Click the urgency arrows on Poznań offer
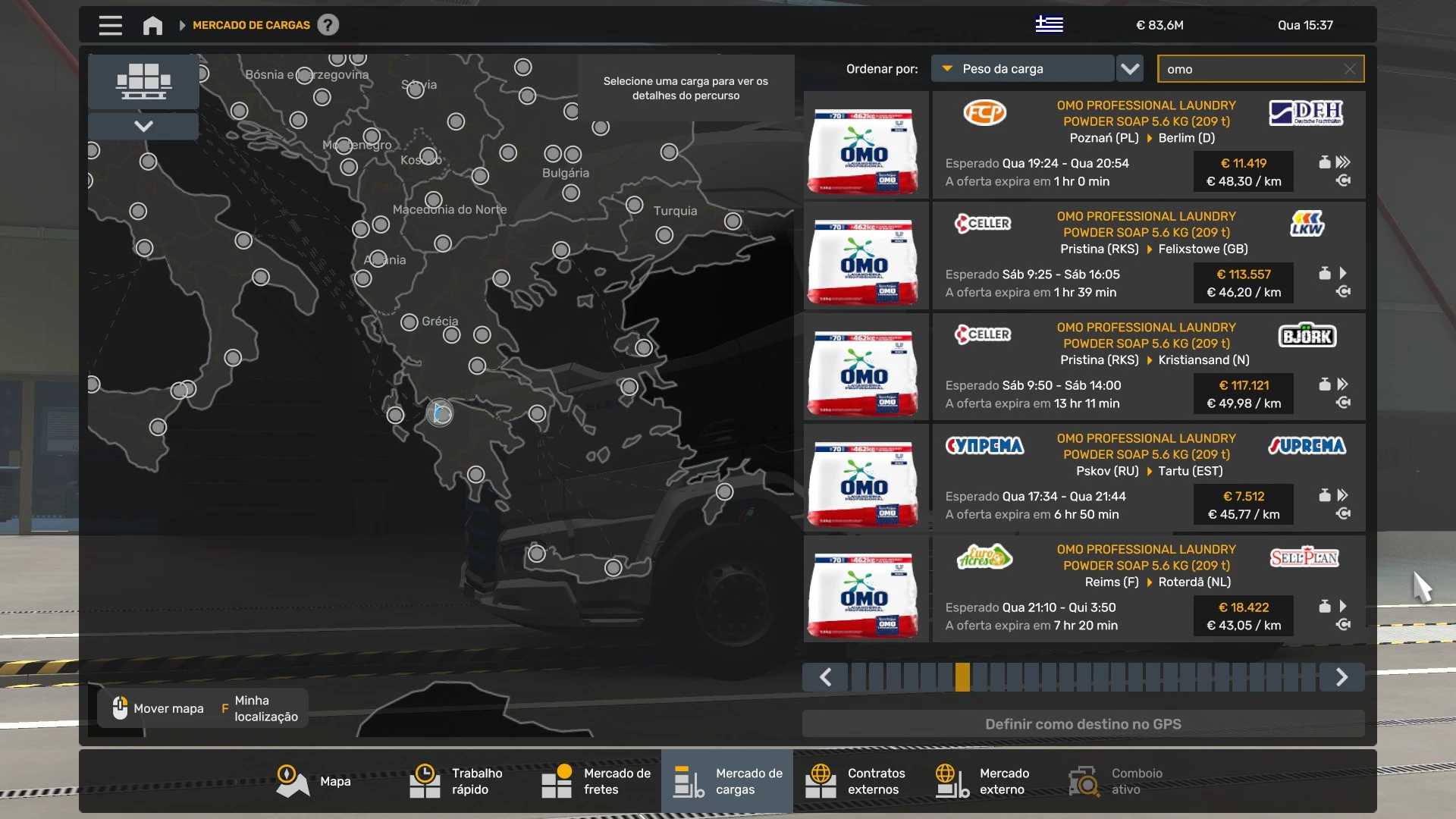This screenshot has width=1456, height=819. (1343, 162)
